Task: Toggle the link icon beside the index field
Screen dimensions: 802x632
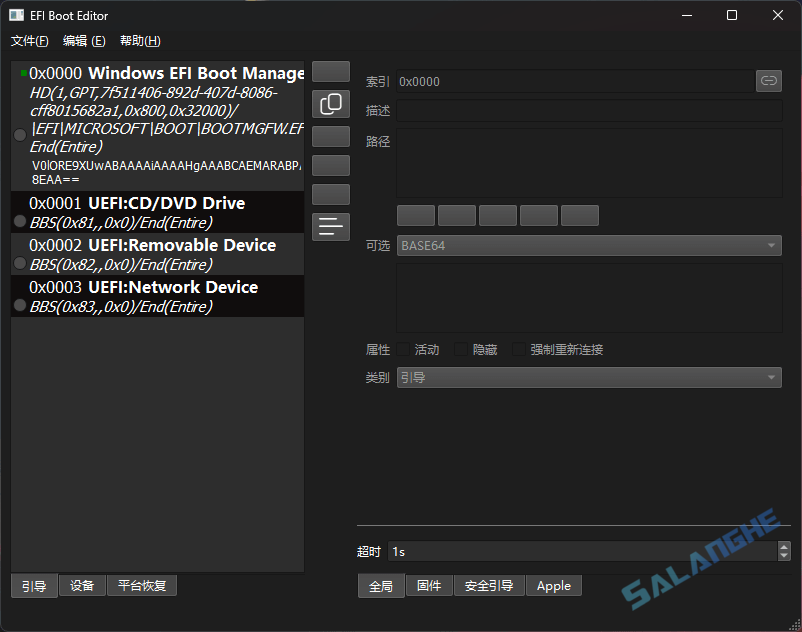Action: 769,81
